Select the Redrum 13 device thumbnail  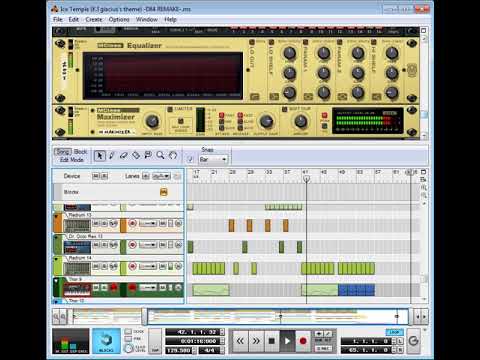click(x=77, y=225)
